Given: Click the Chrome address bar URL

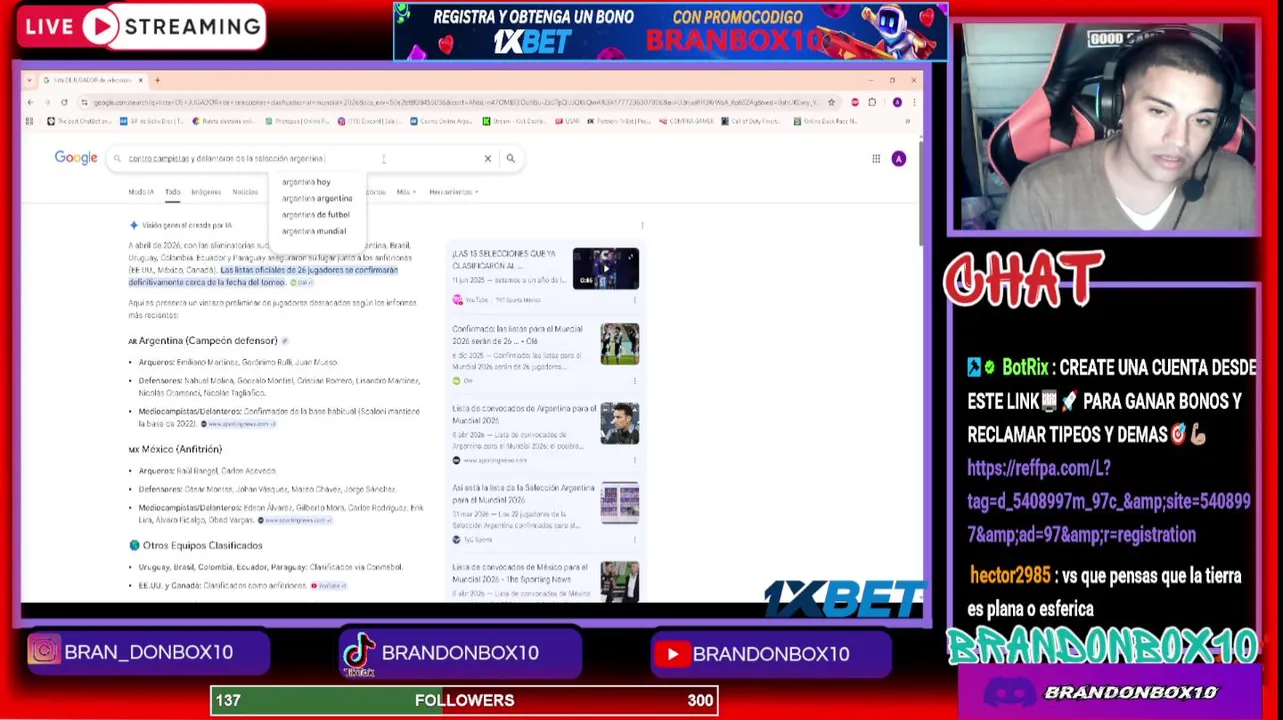Looking at the screenshot, I should tap(455, 102).
